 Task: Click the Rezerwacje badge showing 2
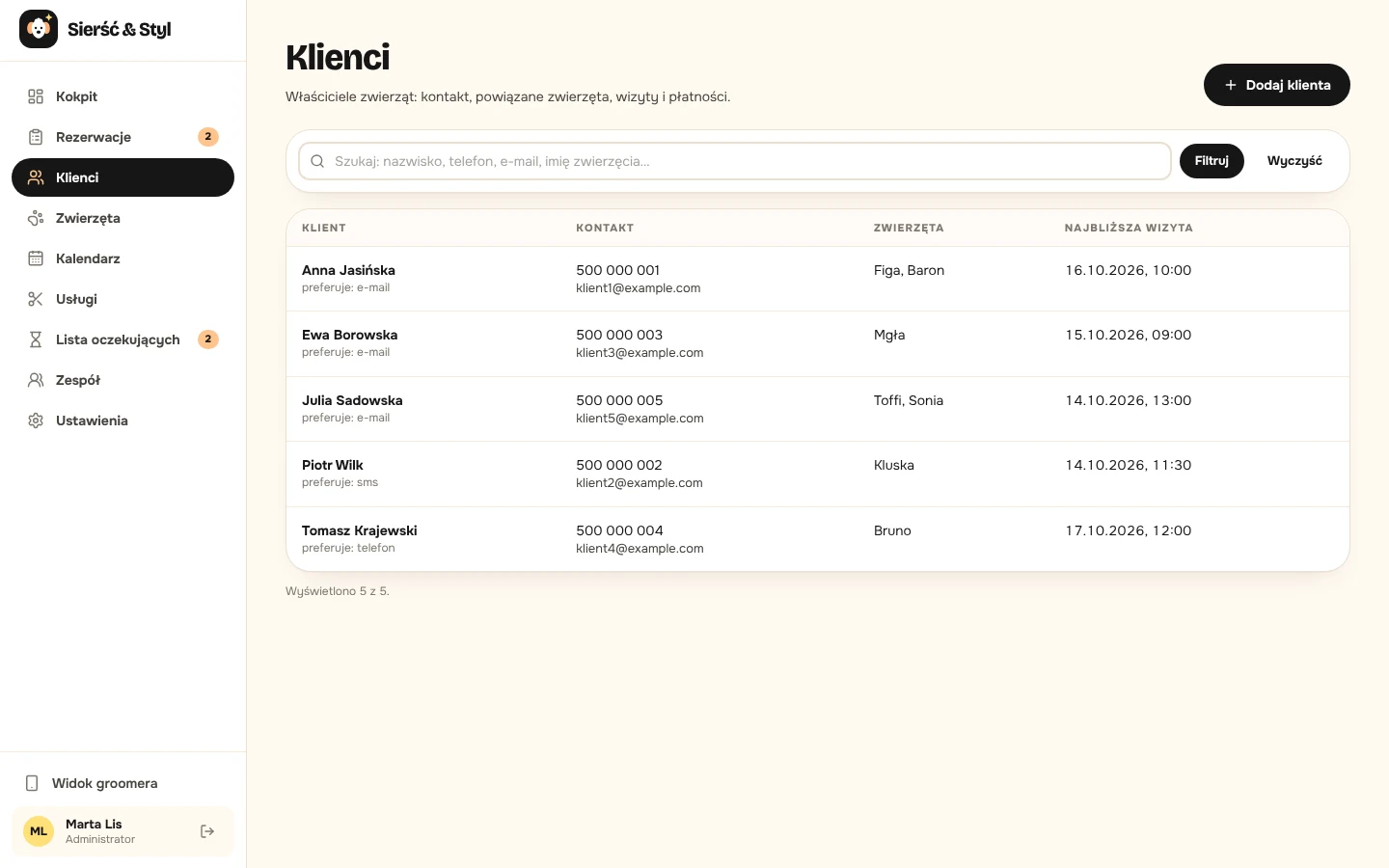tap(208, 137)
